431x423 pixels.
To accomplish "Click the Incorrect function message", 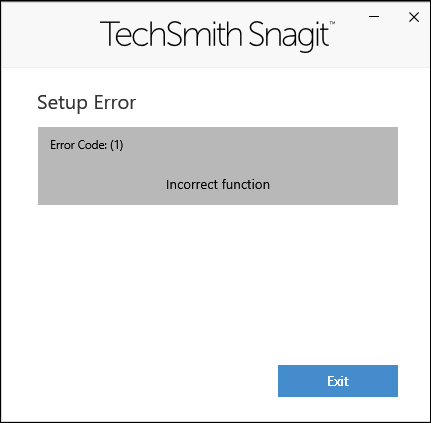I will tap(218, 184).
